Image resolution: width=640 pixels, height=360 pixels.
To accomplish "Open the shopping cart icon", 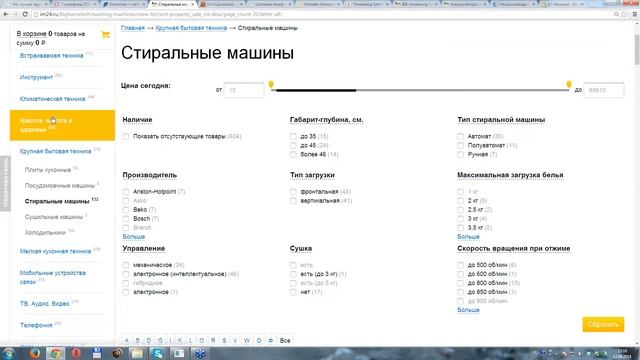I will click(x=105, y=35).
